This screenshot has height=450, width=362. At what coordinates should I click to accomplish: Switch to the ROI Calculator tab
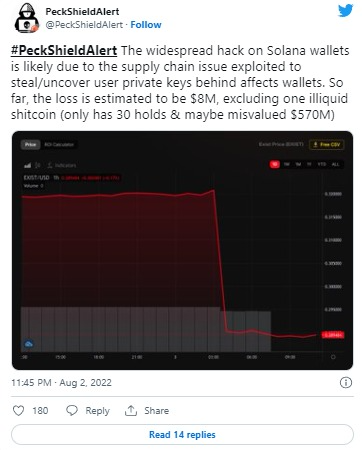pos(59,145)
